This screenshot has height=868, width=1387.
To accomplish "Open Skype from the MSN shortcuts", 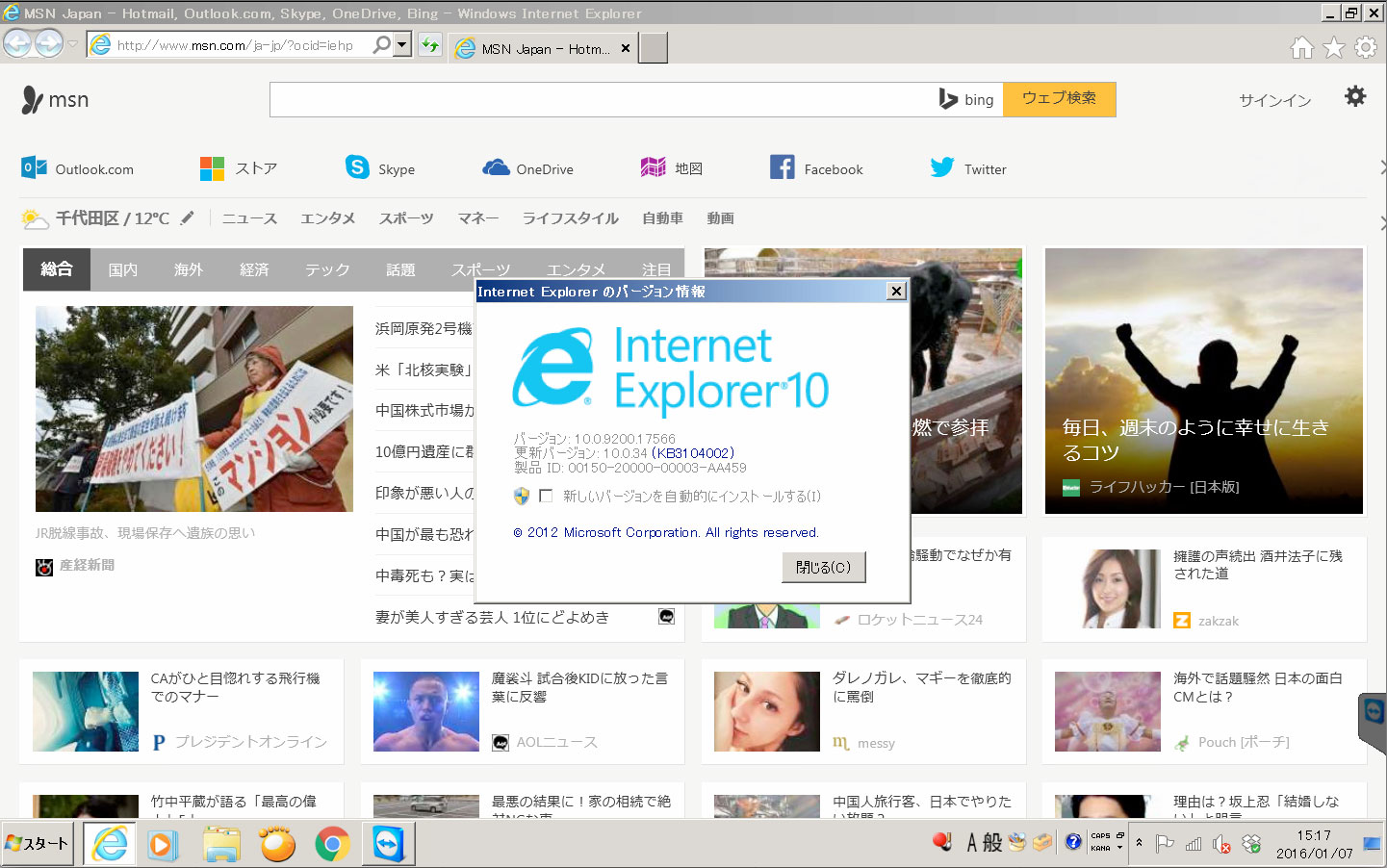I will pyautogui.click(x=380, y=168).
